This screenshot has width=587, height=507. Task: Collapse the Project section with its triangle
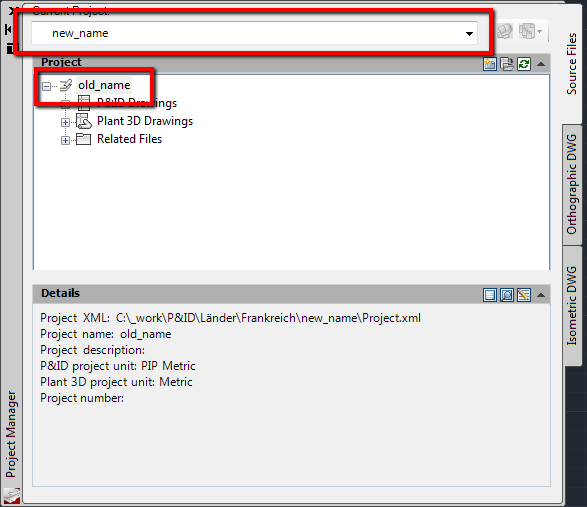point(541,64)
